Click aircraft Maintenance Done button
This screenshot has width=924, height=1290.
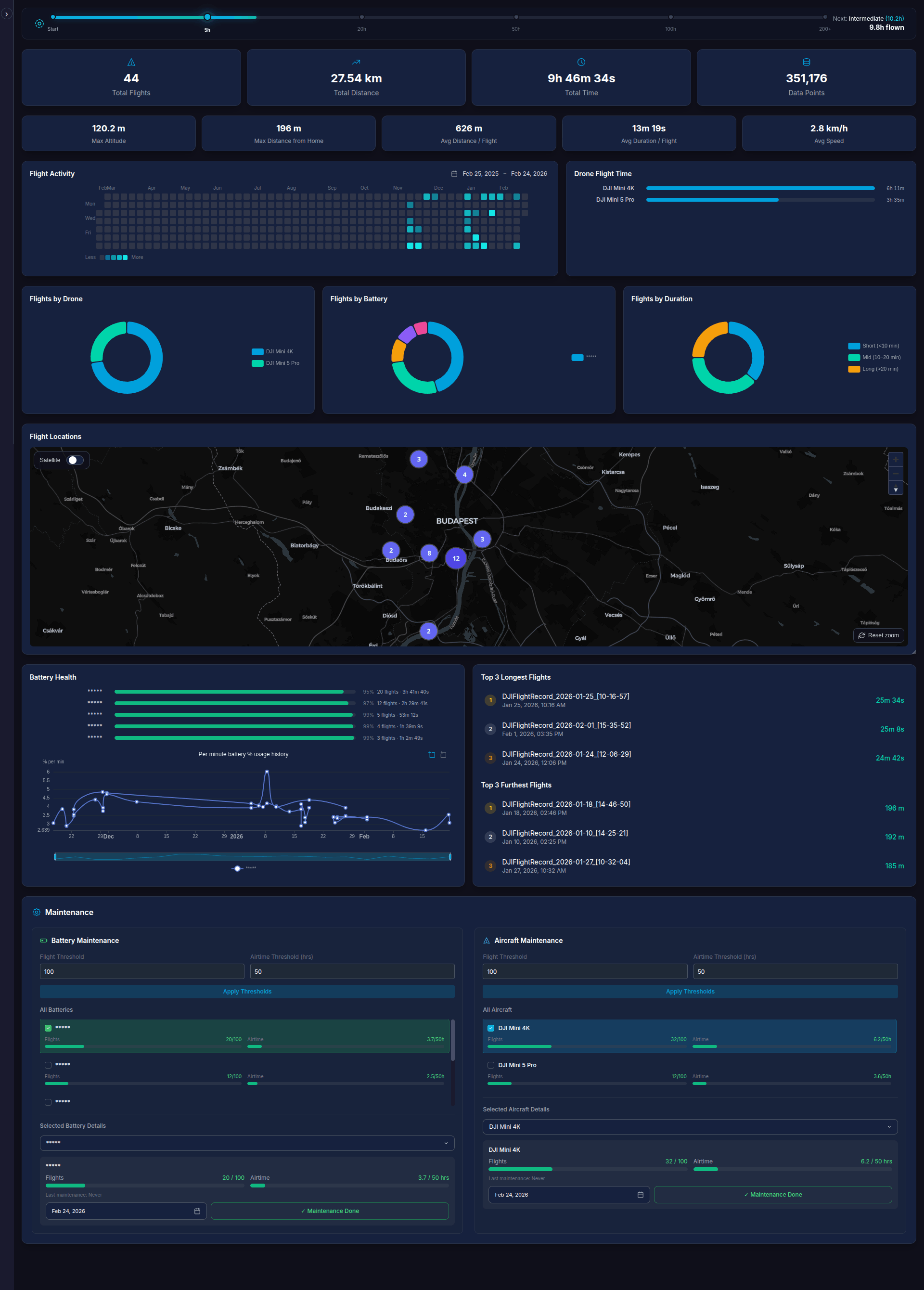[772, 1194]
